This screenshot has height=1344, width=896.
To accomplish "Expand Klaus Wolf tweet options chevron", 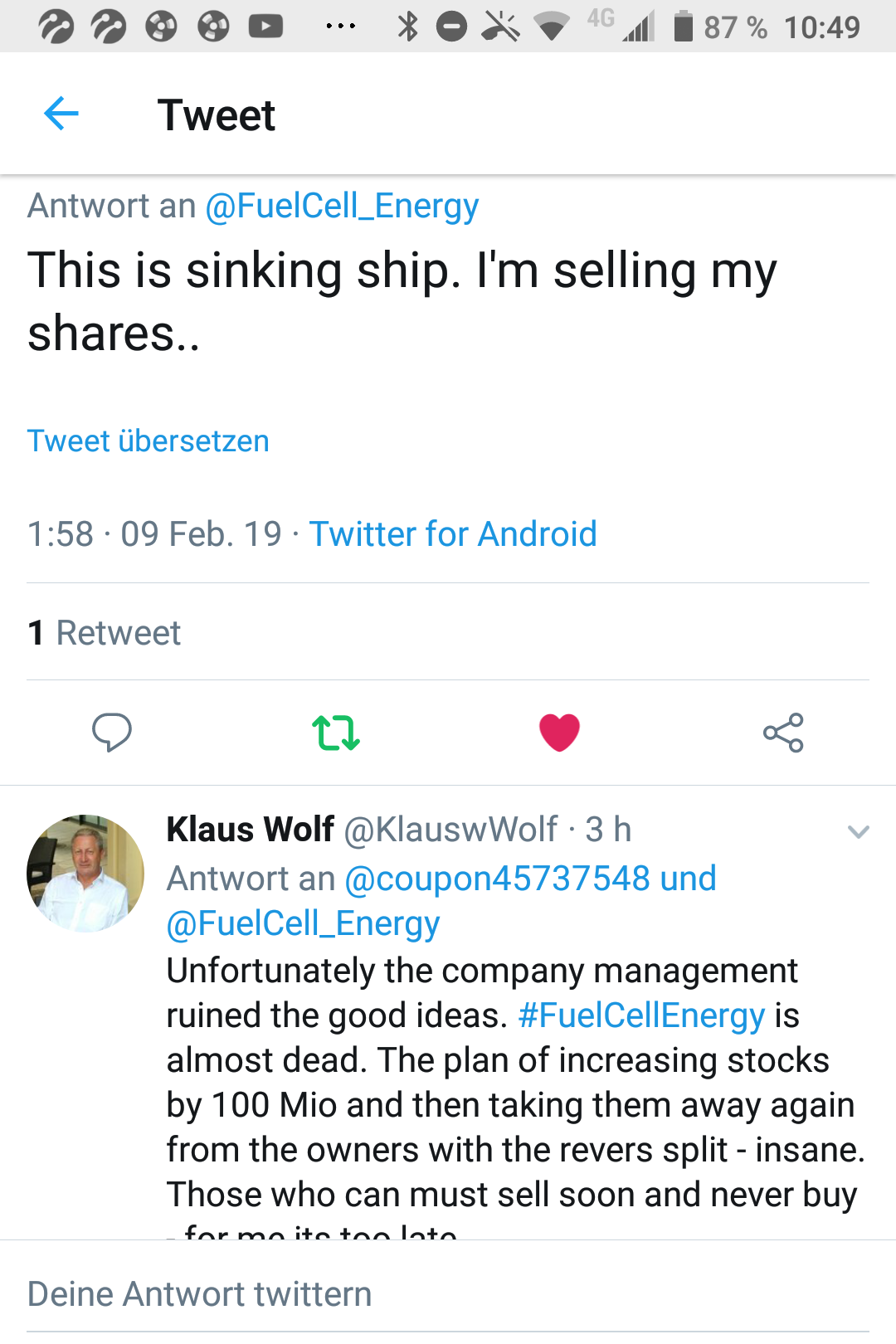I will pos(859,831).
